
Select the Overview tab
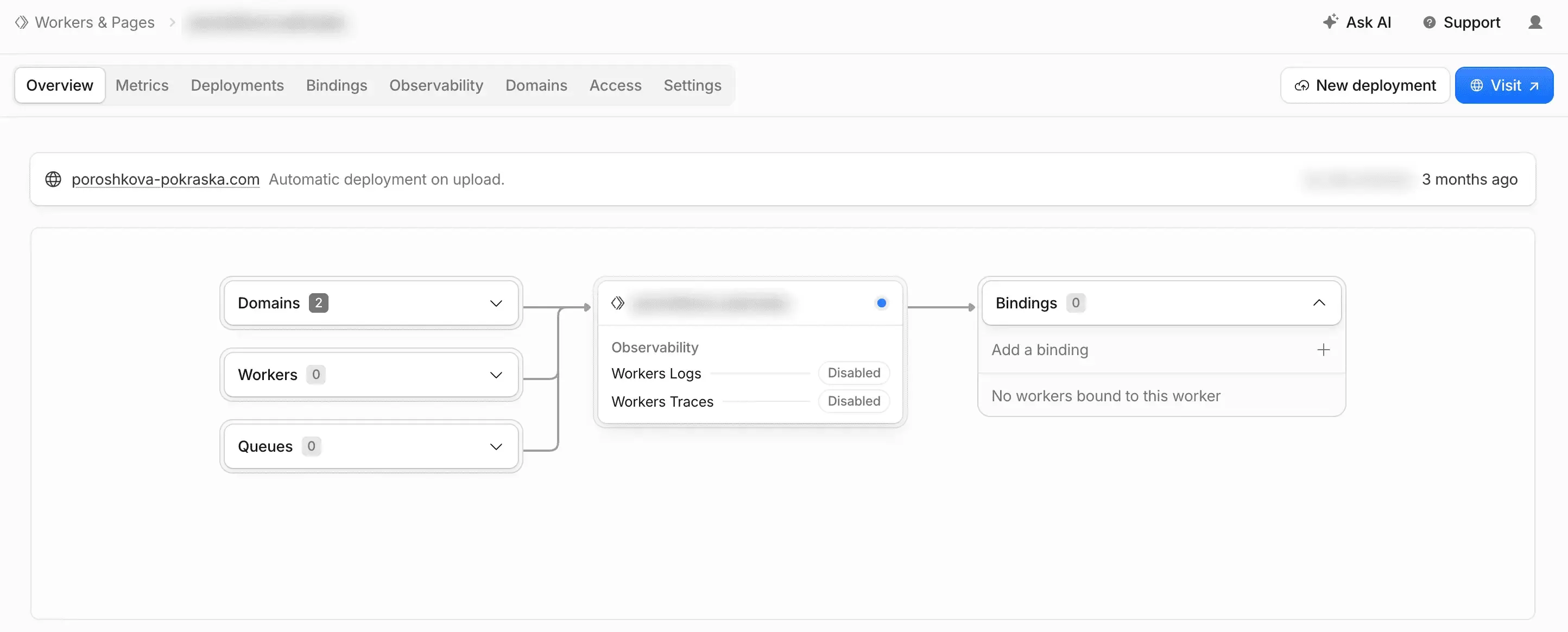coord(60,85)
